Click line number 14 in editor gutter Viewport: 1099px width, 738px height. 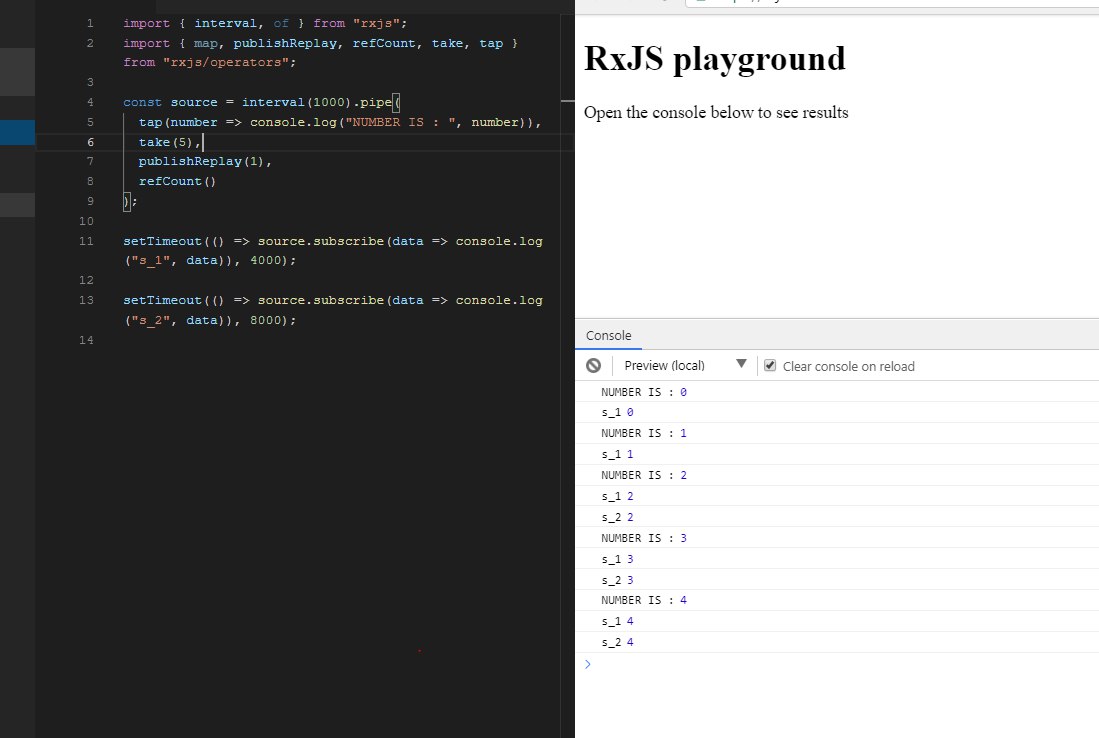[x=86, y=340]
